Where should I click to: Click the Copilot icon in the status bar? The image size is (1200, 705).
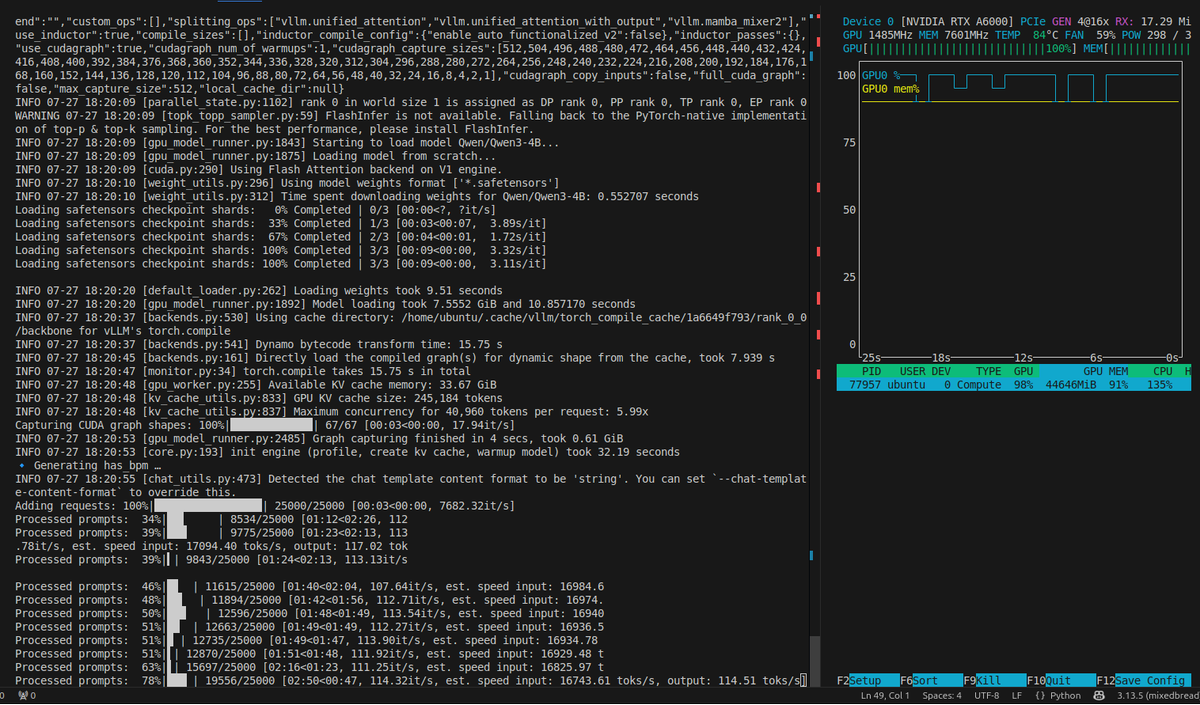1098,695
